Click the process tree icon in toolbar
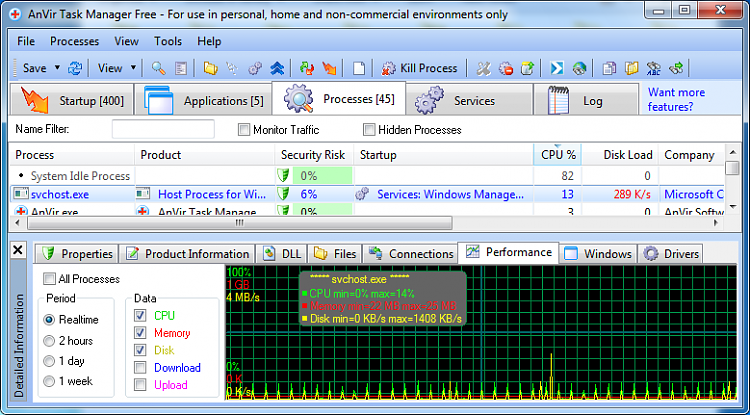Screen dimensions: 750x415 click(x=232, y=68)
